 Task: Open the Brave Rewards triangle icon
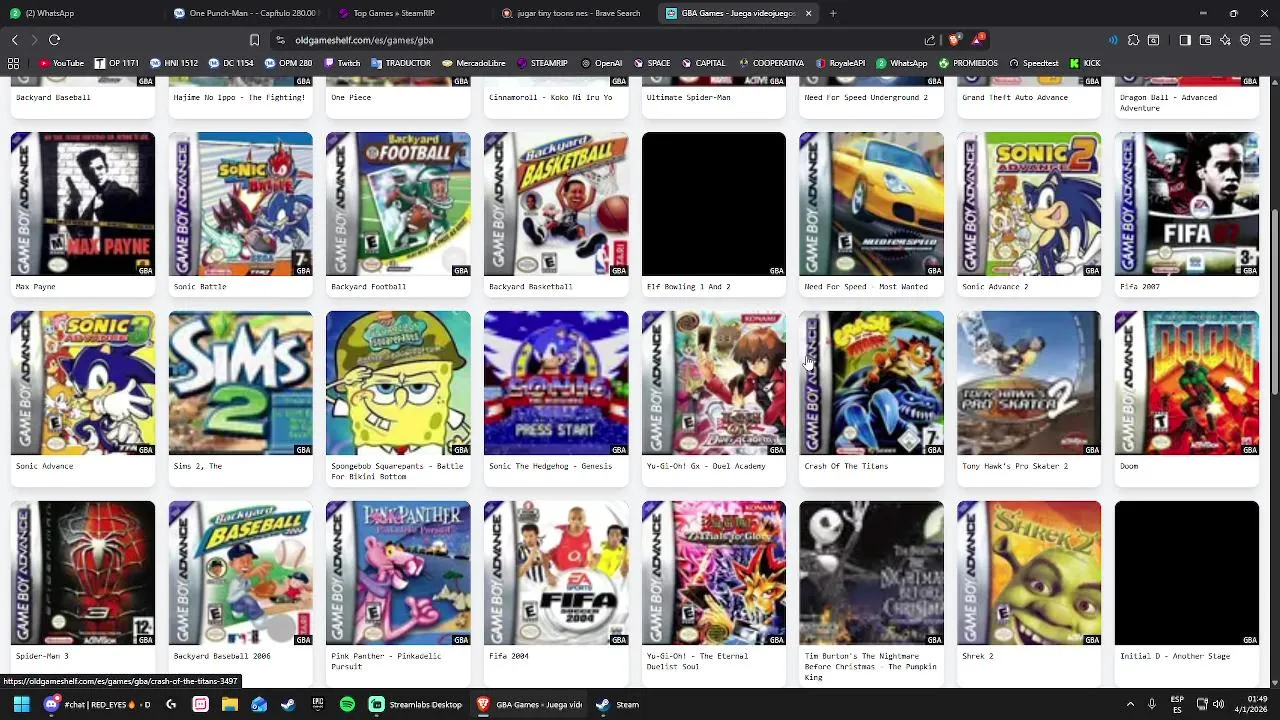coord(978,40)
